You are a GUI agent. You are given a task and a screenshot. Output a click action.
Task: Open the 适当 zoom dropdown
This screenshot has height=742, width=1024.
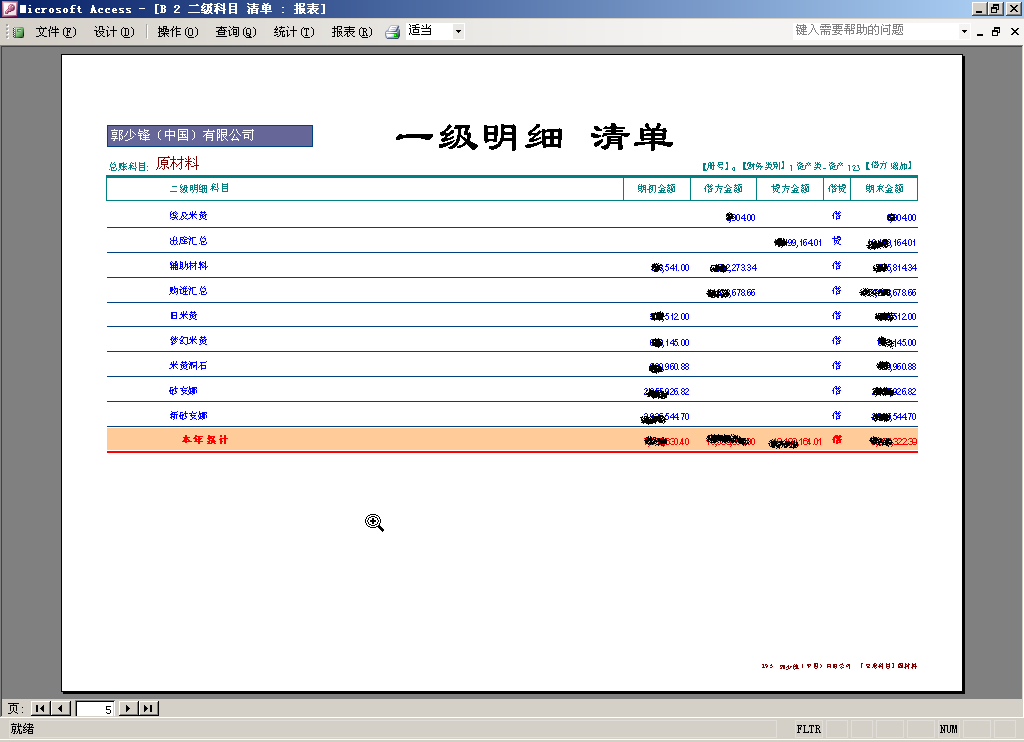(x=459, y=32)
